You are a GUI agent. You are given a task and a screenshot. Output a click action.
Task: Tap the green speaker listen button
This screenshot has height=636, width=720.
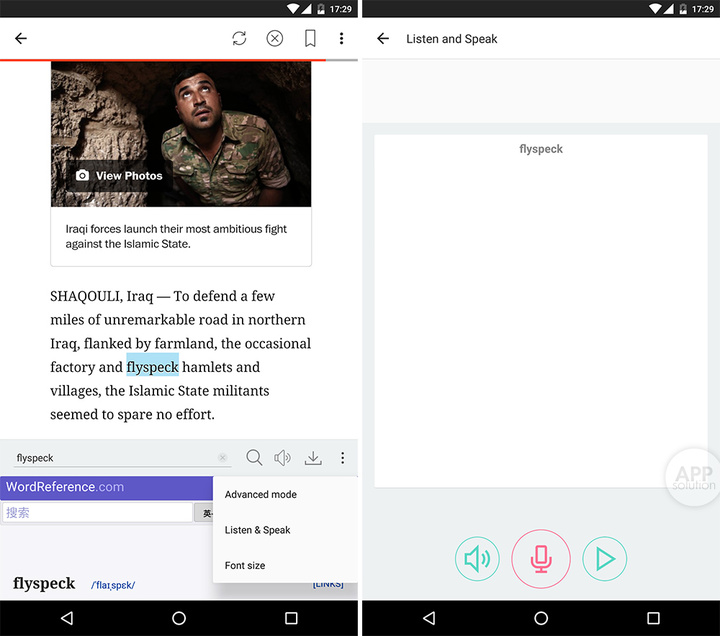point(477,559)
